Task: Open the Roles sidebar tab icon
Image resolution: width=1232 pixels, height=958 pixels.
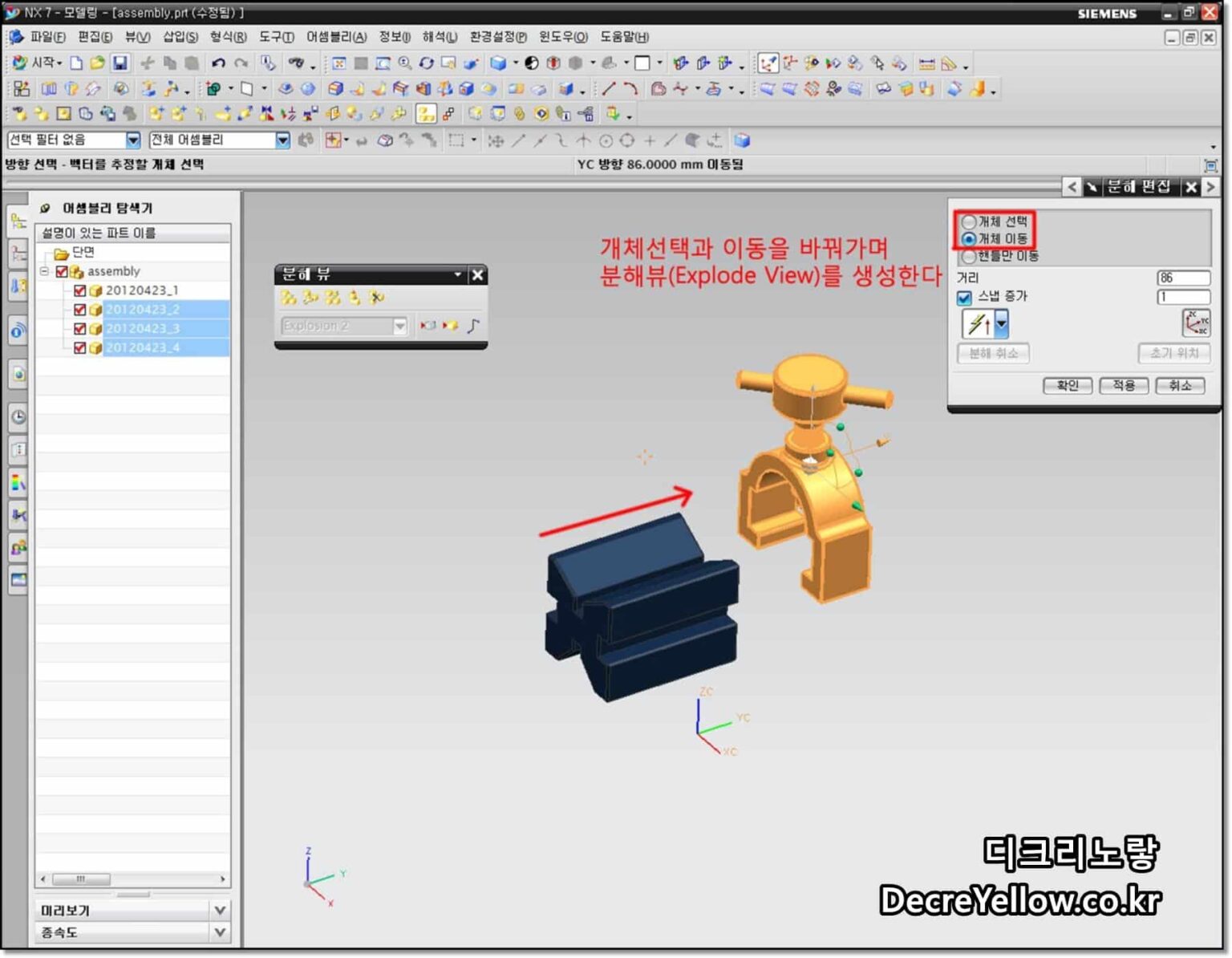Action: point(18,548)
